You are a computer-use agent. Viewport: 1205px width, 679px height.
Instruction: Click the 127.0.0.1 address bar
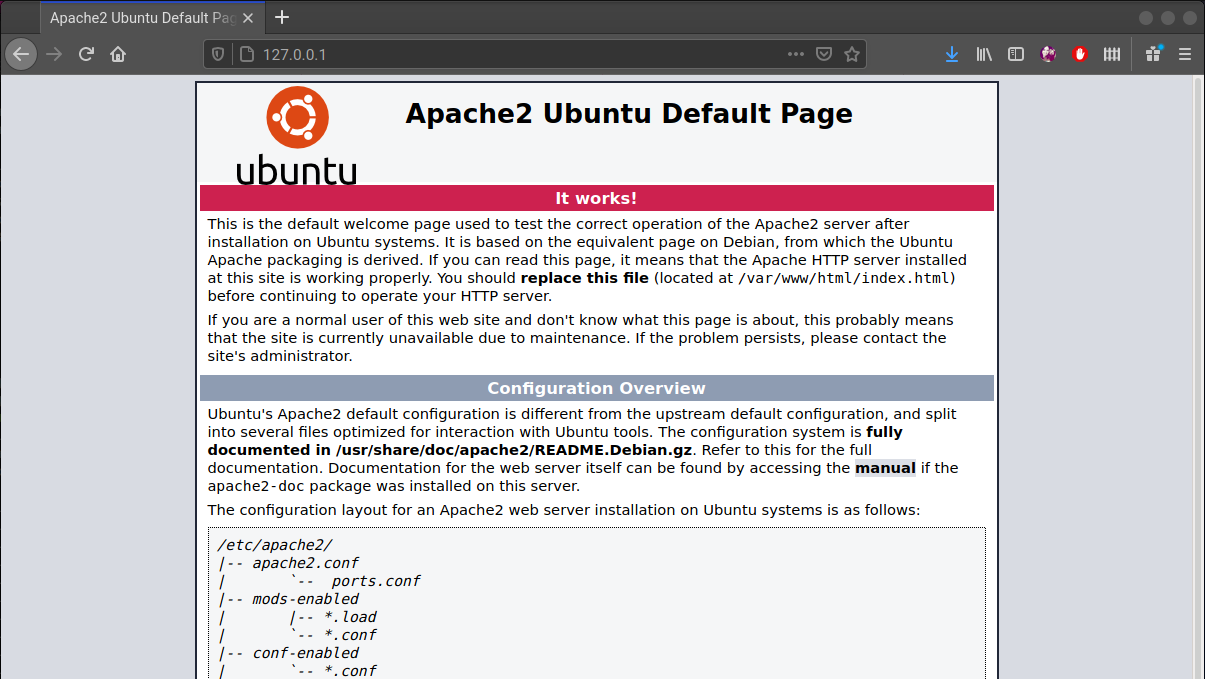pos(500,54)
